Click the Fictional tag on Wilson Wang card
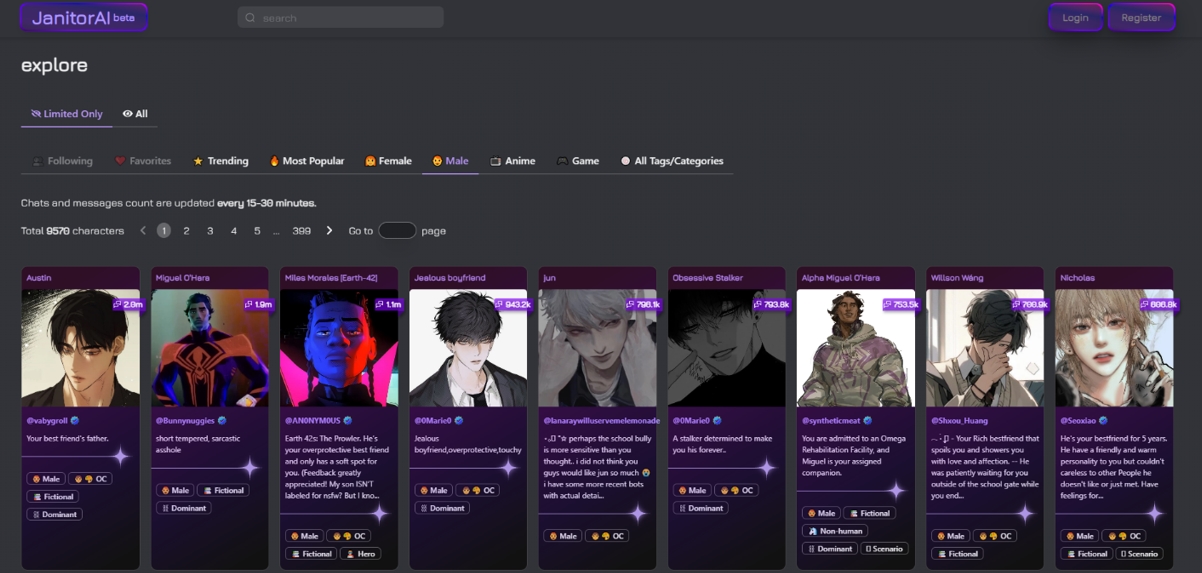 [x=959, y=554]
